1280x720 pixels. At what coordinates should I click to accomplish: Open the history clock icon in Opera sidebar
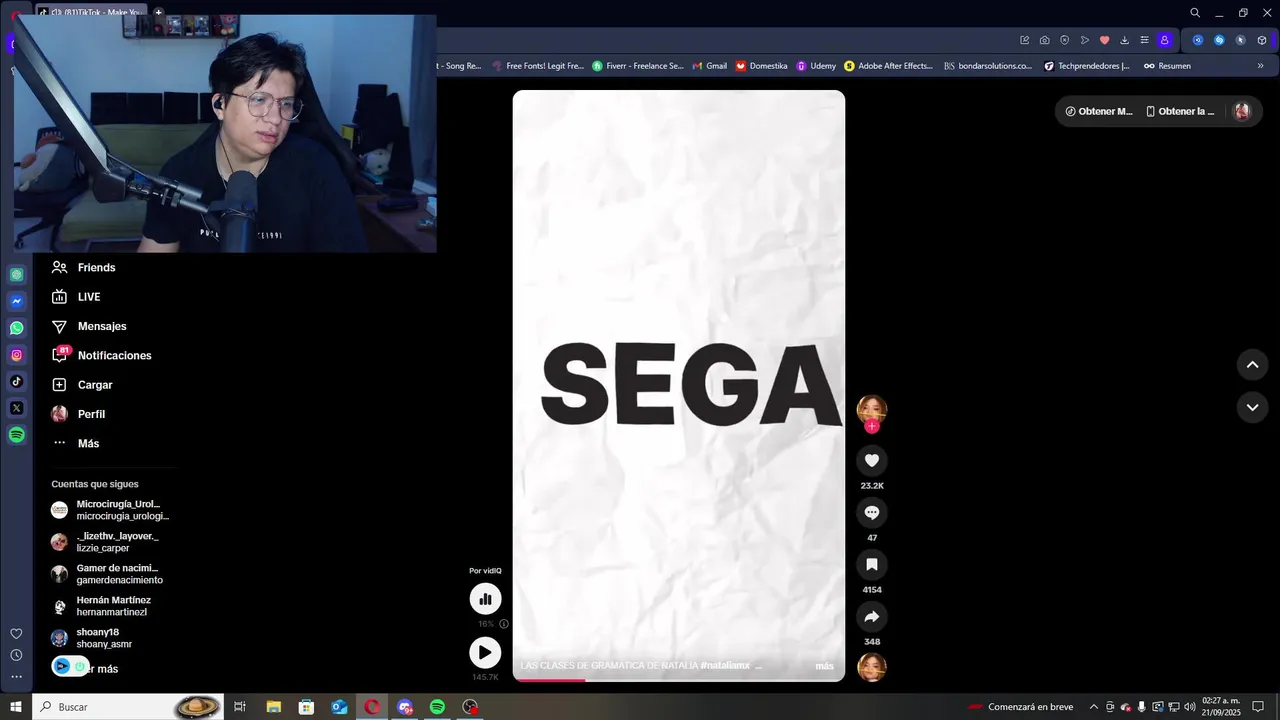(x=16, y=655)
